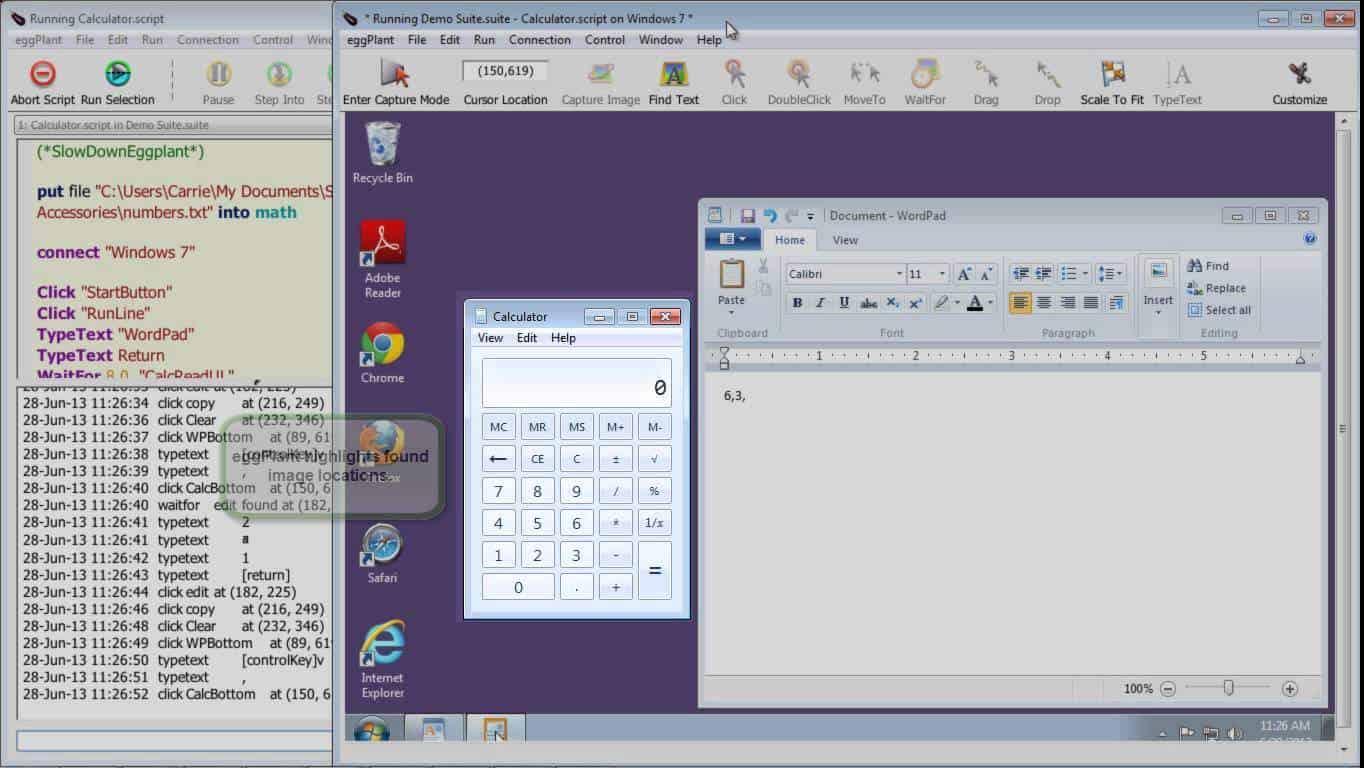Open the text highlight color dropdown arrow
1364x768 pixels.
point(957,303)
